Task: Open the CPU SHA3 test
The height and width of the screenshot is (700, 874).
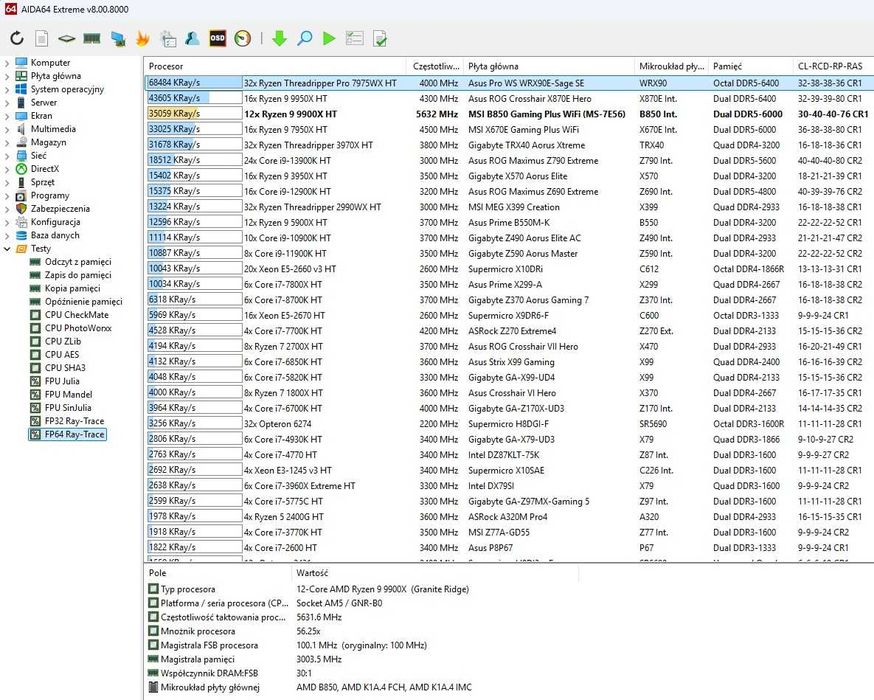Action: [65, 368]
